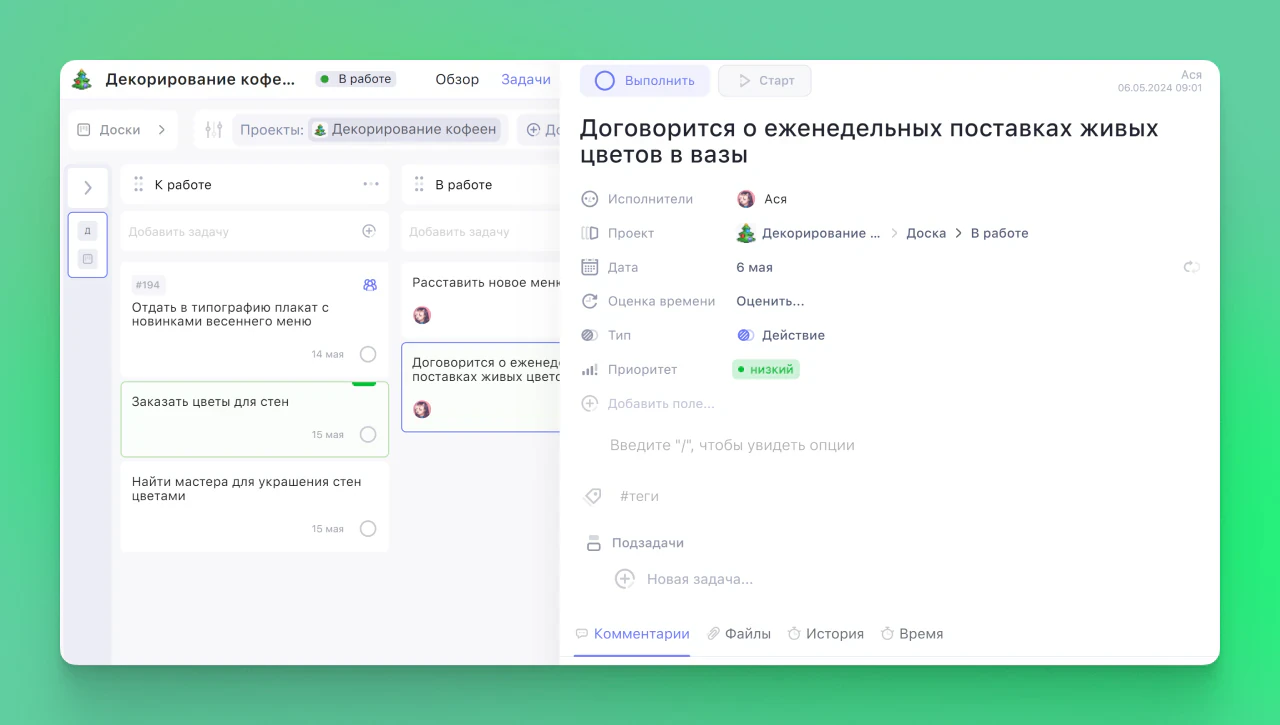Expand the left sidebar with chevron
Viewport: 1280px width, 725px height.
pos(88,187)
